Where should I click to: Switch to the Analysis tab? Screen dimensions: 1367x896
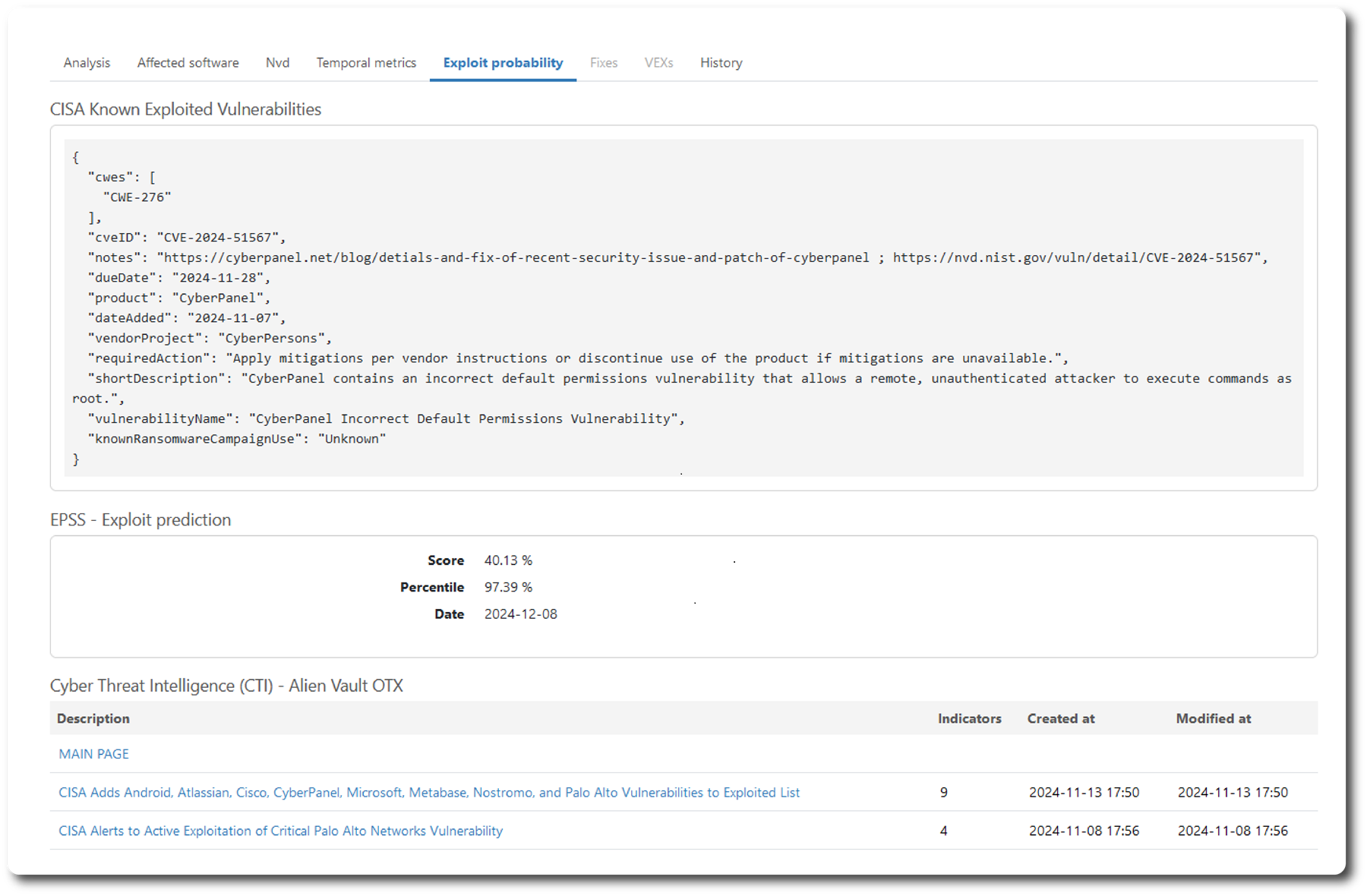(87, 63)
